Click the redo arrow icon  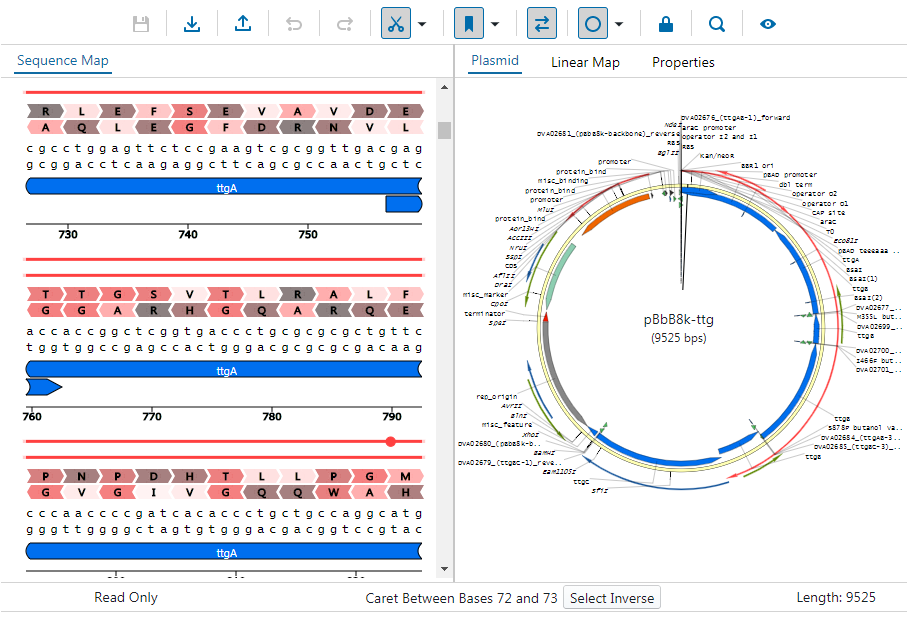345,24
